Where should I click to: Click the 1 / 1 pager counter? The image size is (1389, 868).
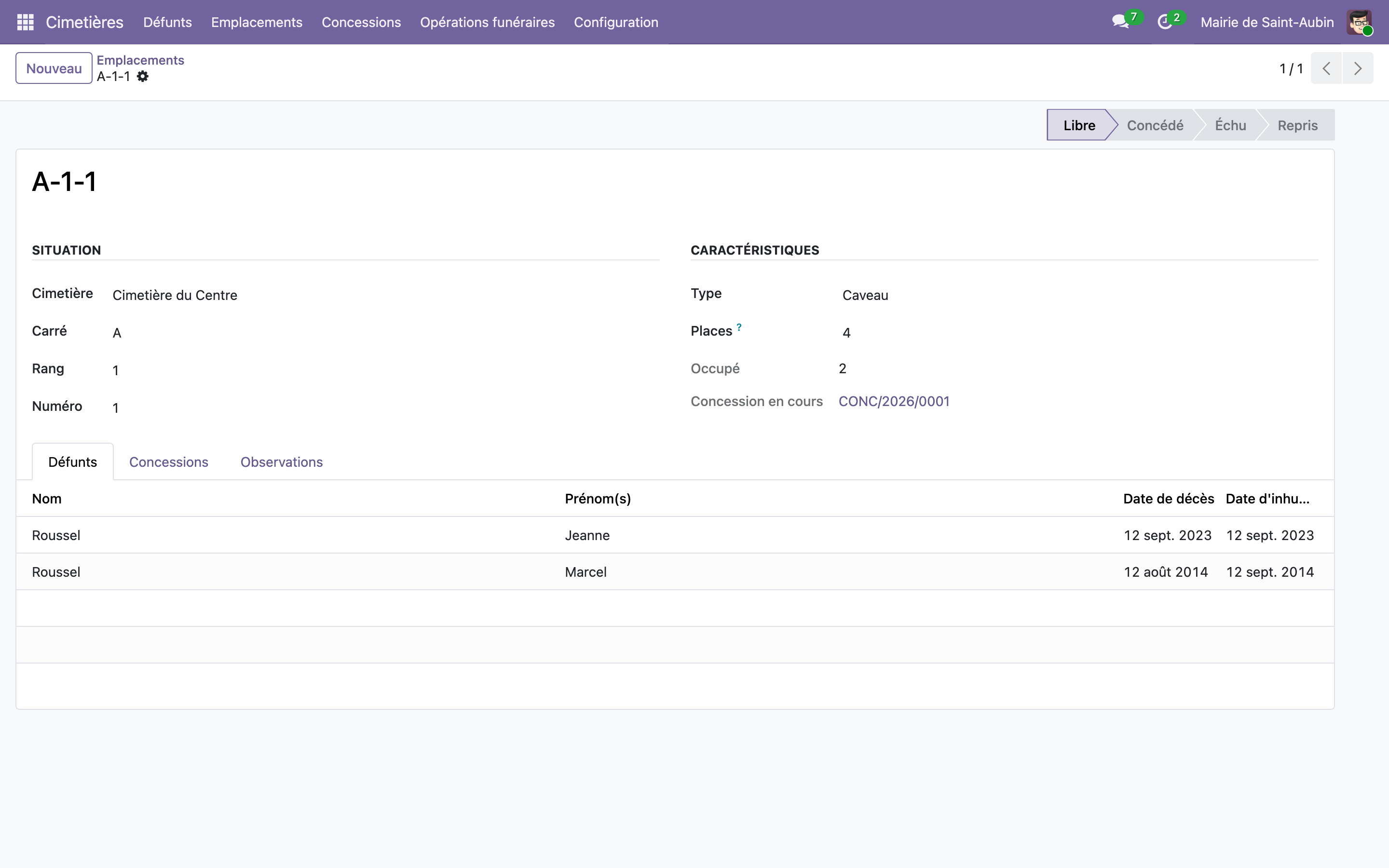1291,69
